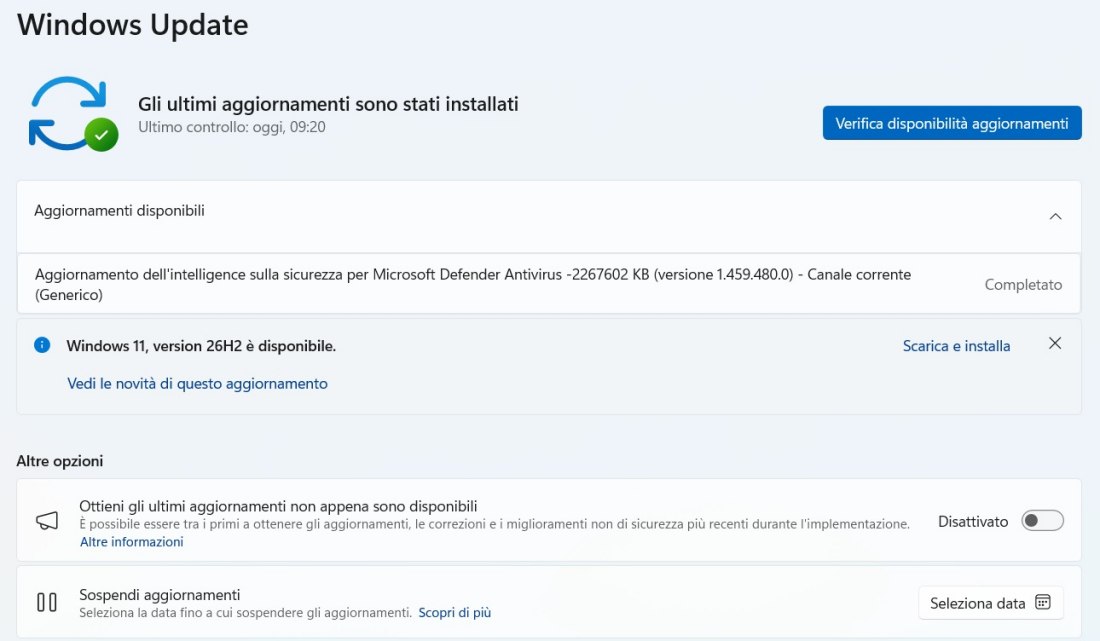Click the Sospendi aggiornamenti title
Screen dimensions: 1100x641
pos(159,595)
